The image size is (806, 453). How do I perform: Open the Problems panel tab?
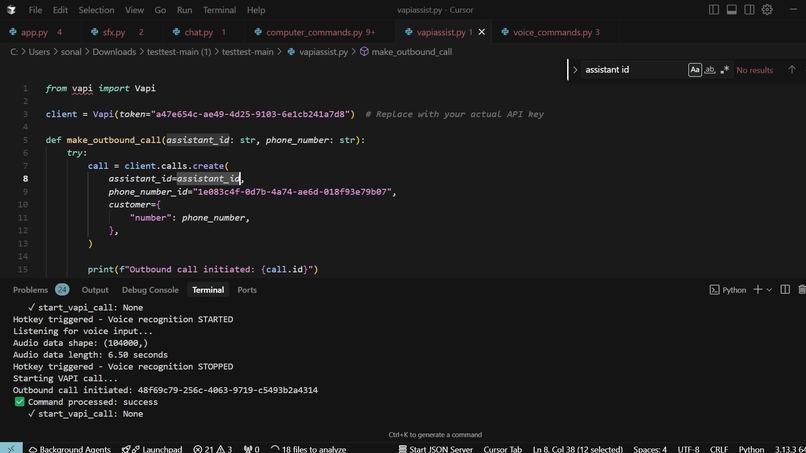(x=30, y=290)
